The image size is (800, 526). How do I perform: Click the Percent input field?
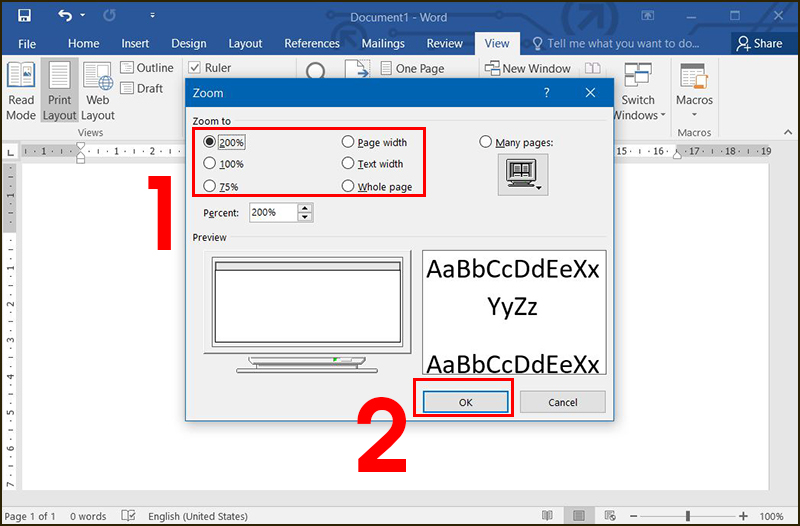pyautogui.click(x=273, y=212)
